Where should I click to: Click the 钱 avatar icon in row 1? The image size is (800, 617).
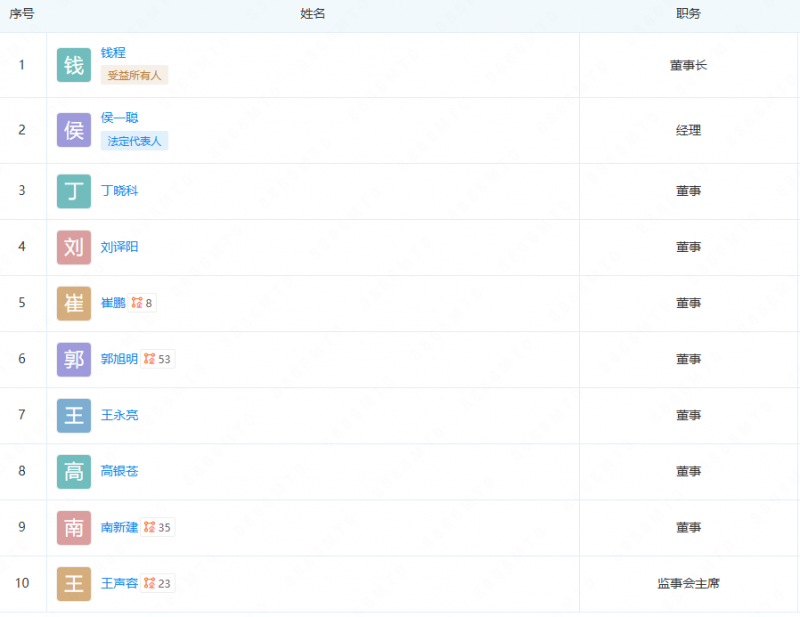click(74, 65)
